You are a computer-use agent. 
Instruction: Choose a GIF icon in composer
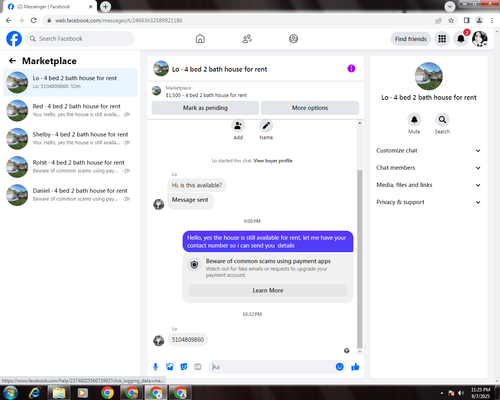click(198, 367)
